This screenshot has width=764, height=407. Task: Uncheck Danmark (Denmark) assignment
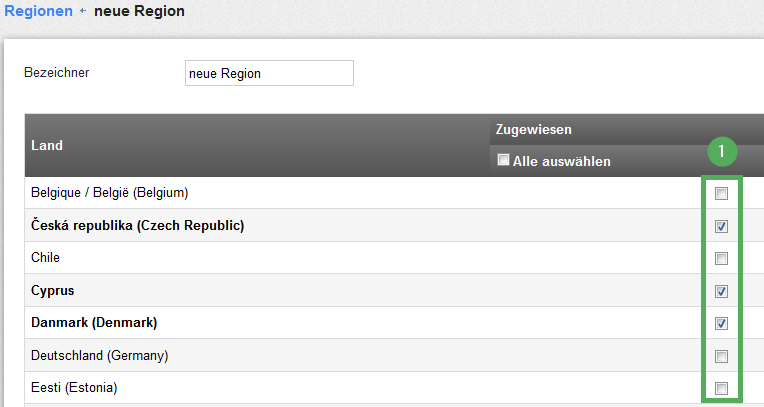[x=721, y=323]
